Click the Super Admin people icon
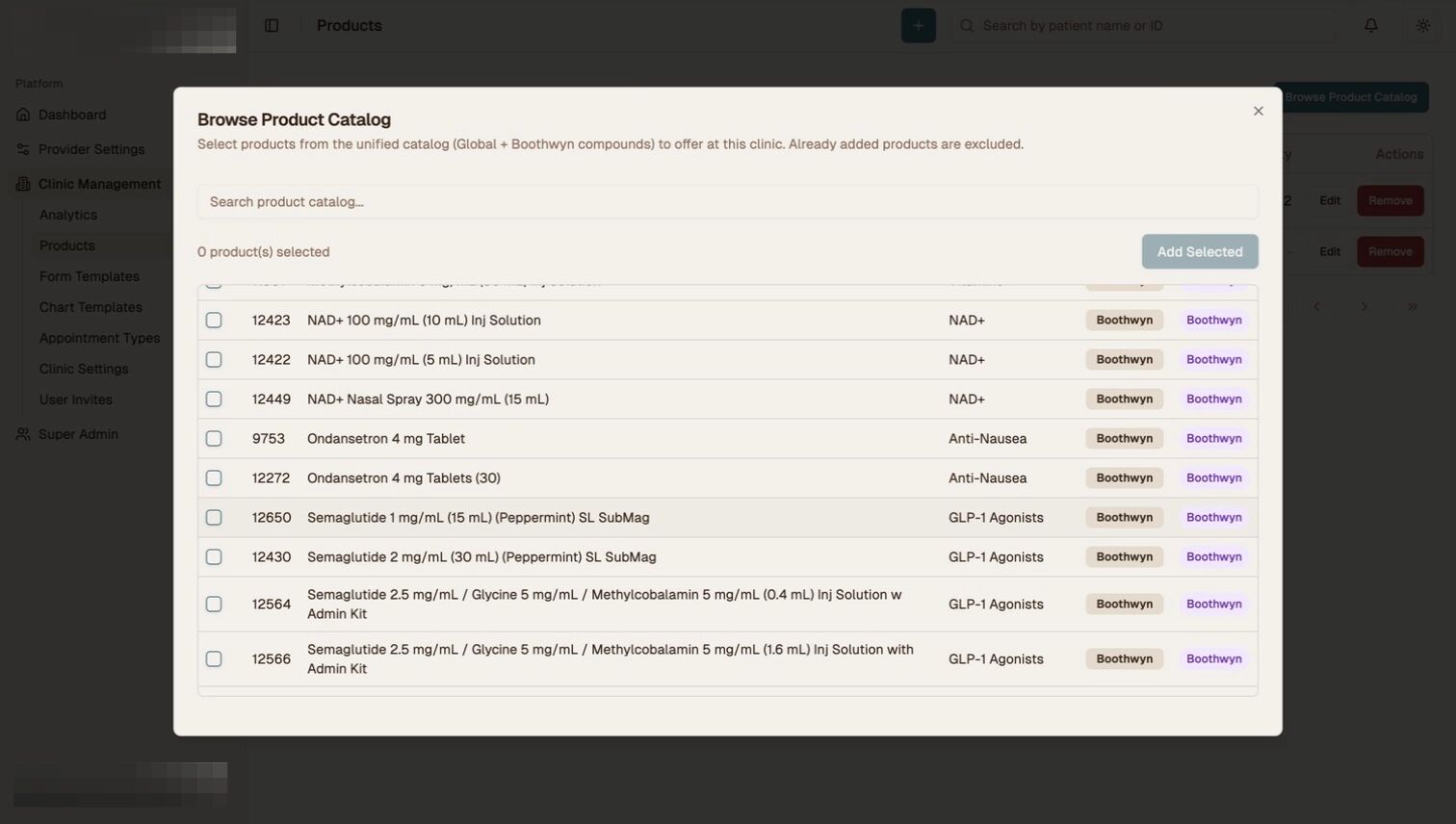Image resolution: width=1456 pixels, height=824 pixels. point(23,434)
